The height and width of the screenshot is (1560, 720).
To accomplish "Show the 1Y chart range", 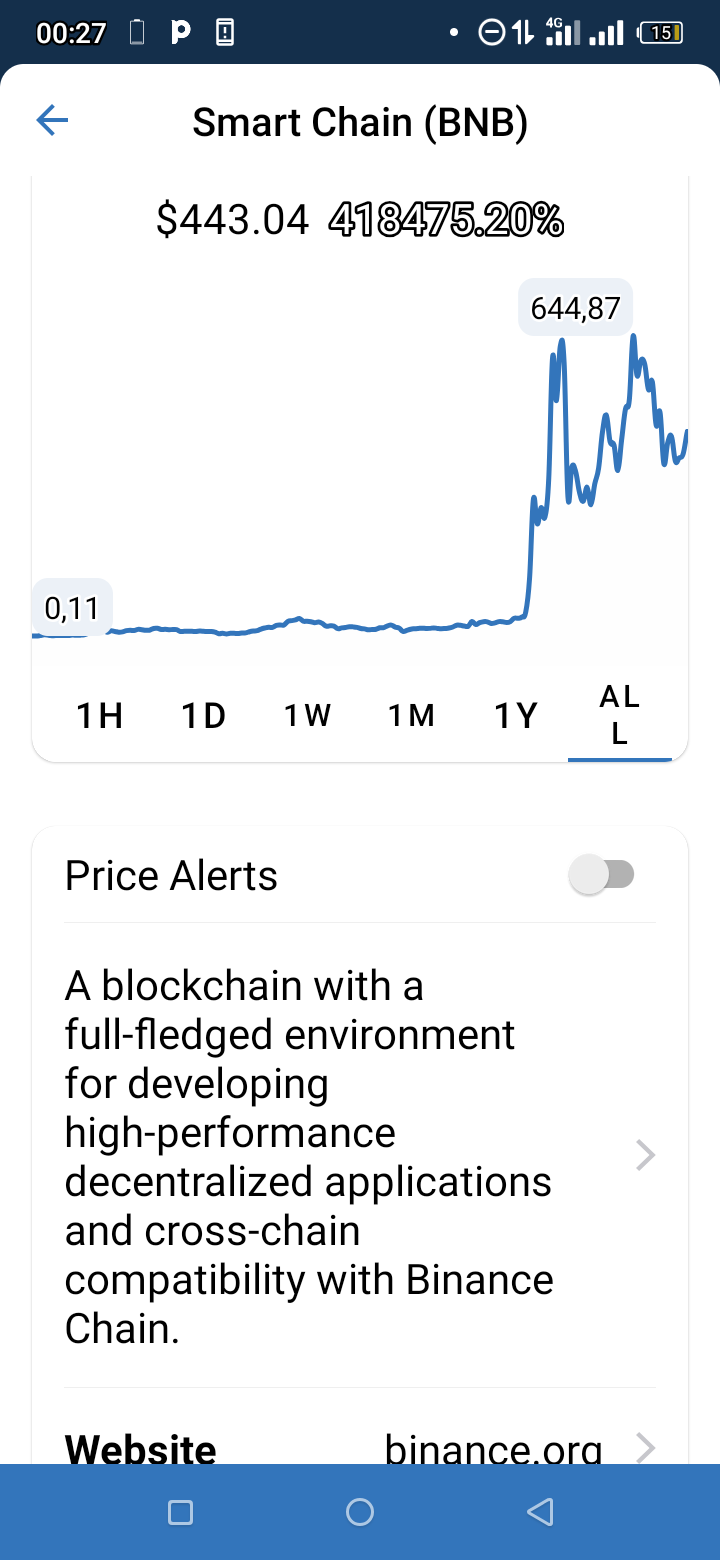I will [x=516, y=716].
